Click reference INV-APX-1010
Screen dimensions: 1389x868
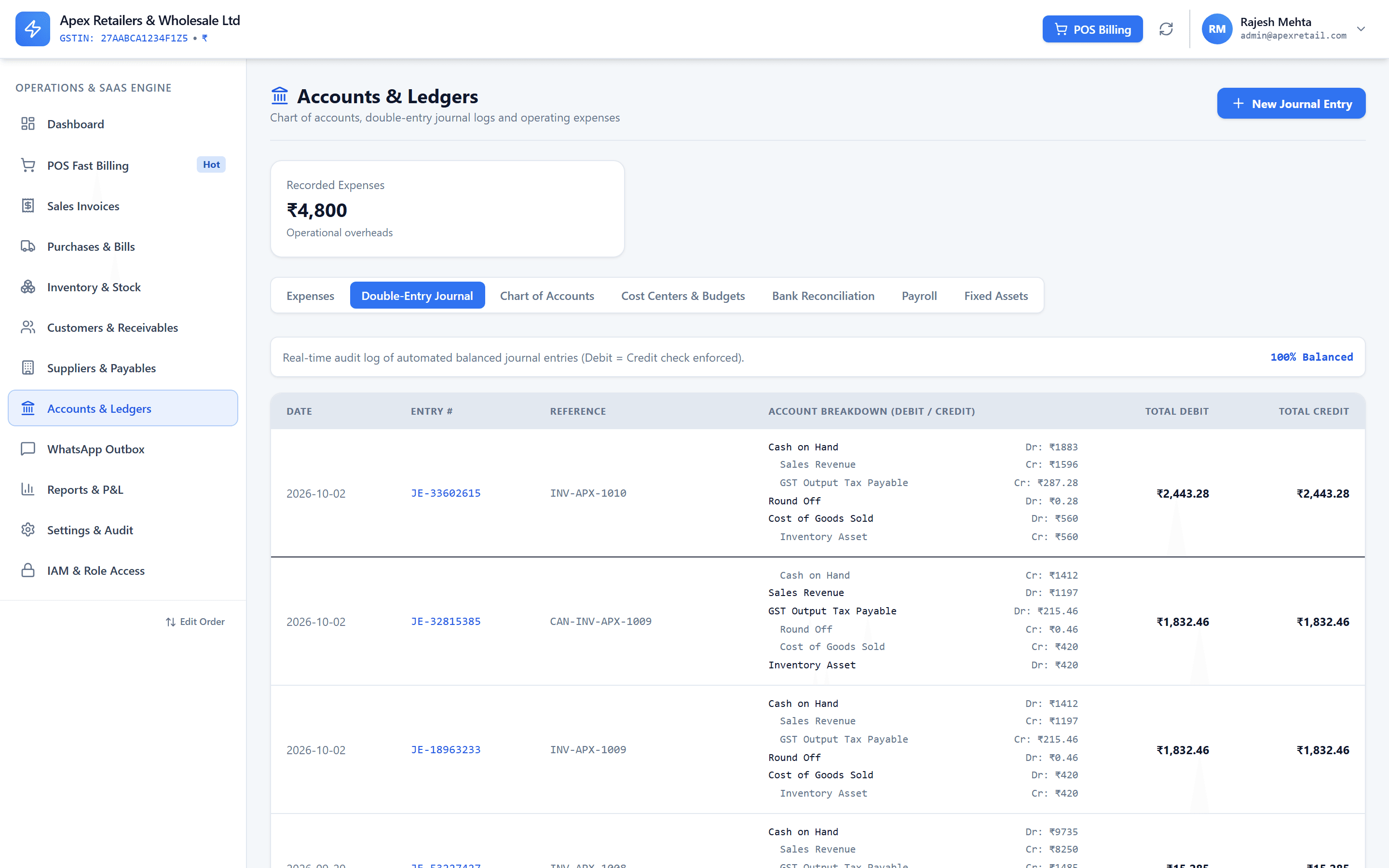pyautogui.click(x=588, y=493)
